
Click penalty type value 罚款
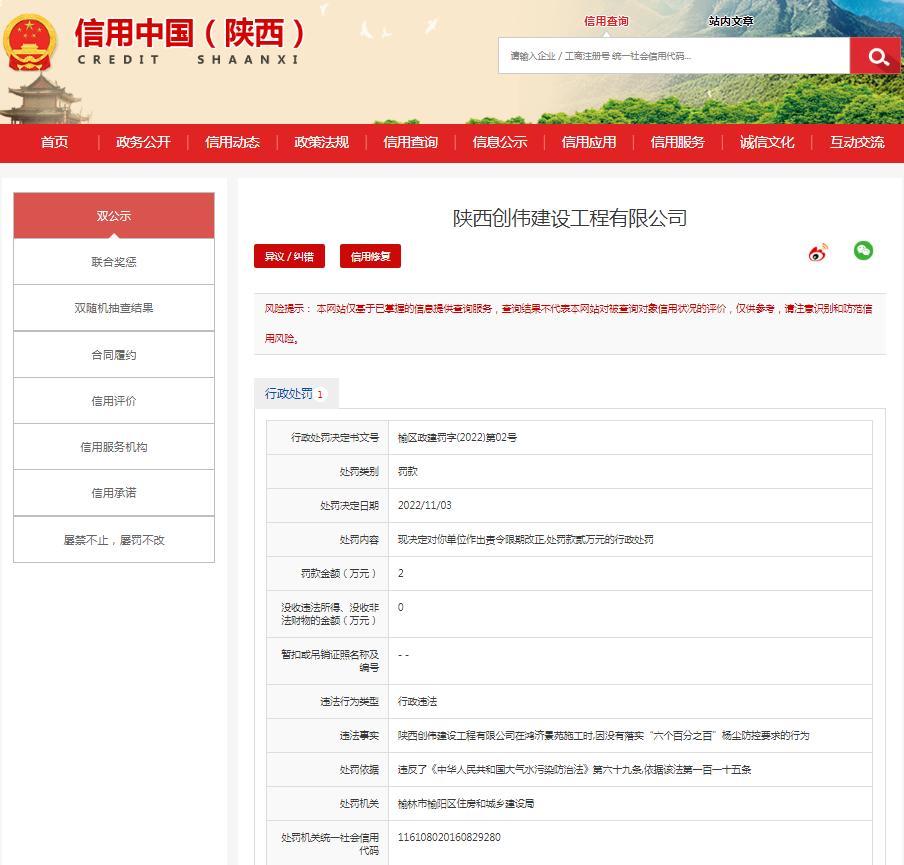pyautogui.click(x=408, y=472)
